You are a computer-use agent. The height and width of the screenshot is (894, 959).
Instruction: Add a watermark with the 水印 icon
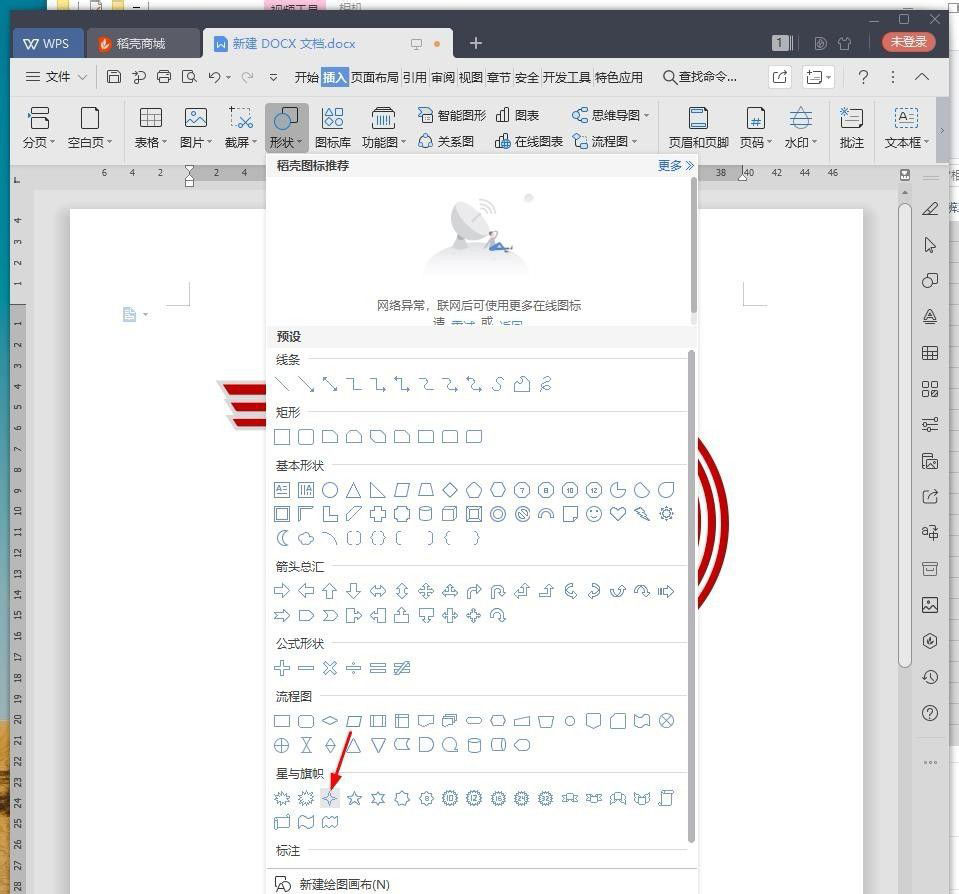(797, 126)
